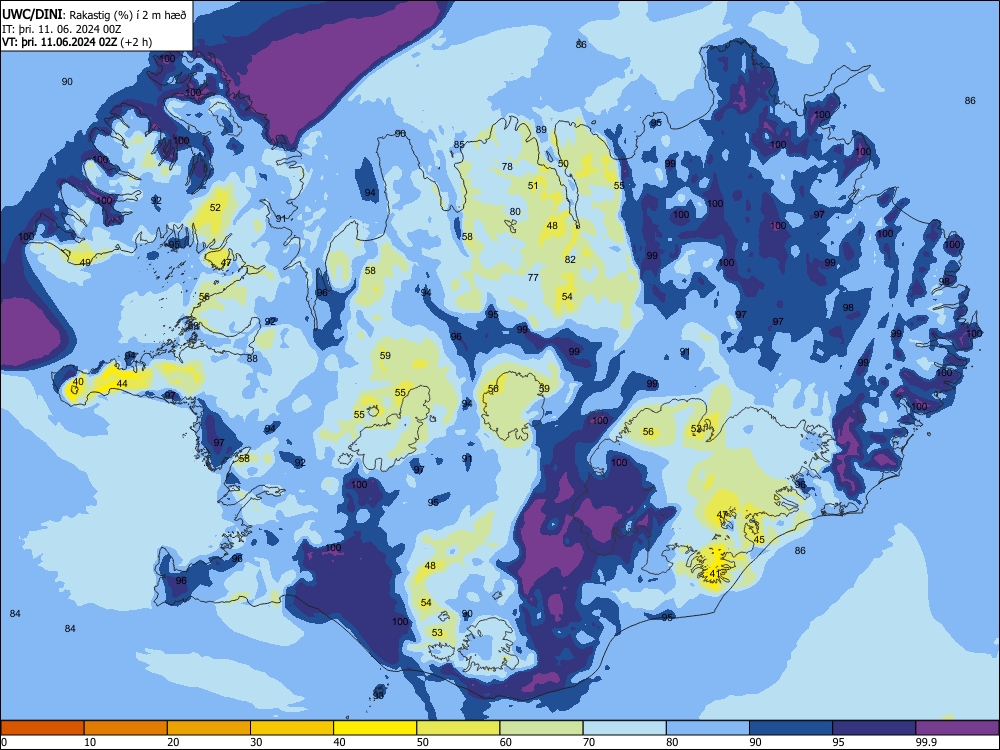Click the map value 77 in the north
Image resolution: width=1000 pixels, height=750 pixels.
(533, 277)
